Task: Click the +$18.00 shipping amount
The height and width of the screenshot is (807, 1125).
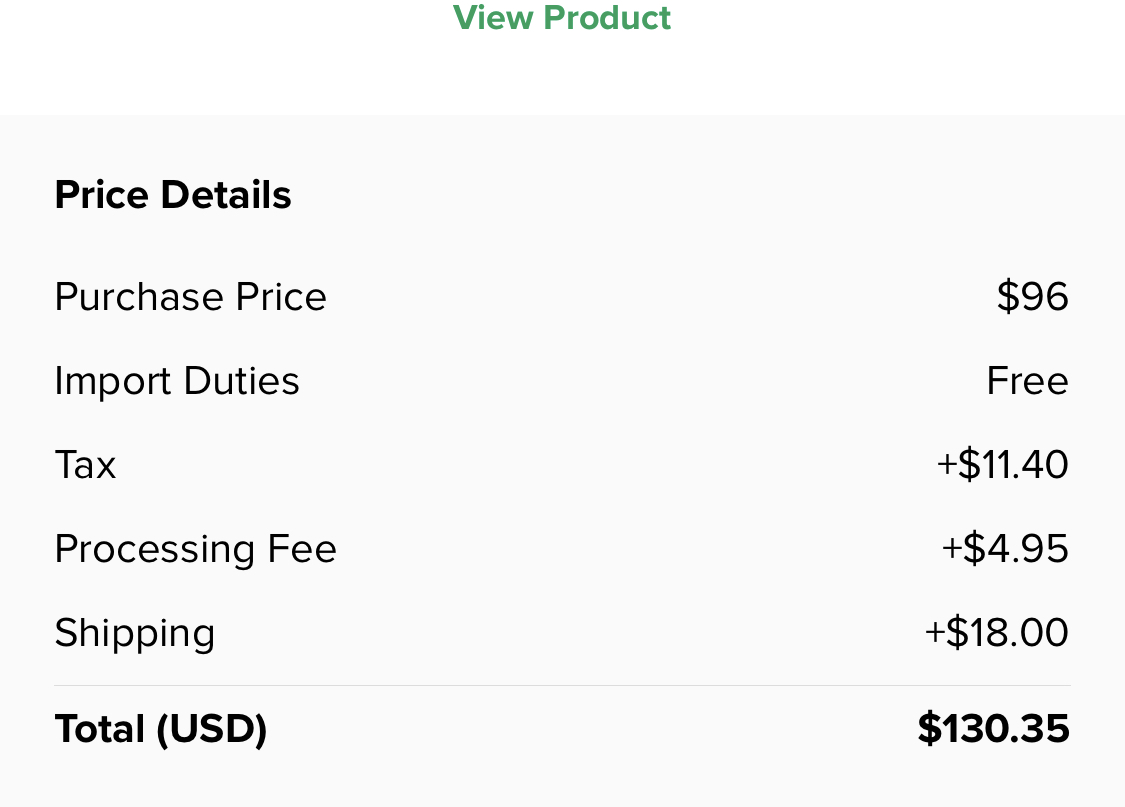Action: pos(996,633)
